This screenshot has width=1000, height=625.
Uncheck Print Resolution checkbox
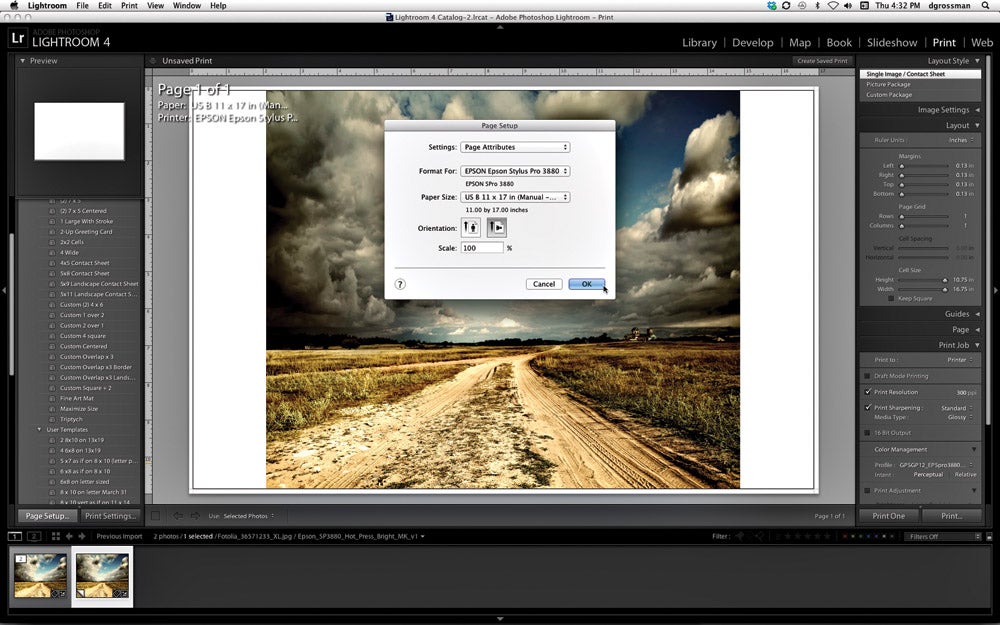pyautogui.click(x=867, y=392)
